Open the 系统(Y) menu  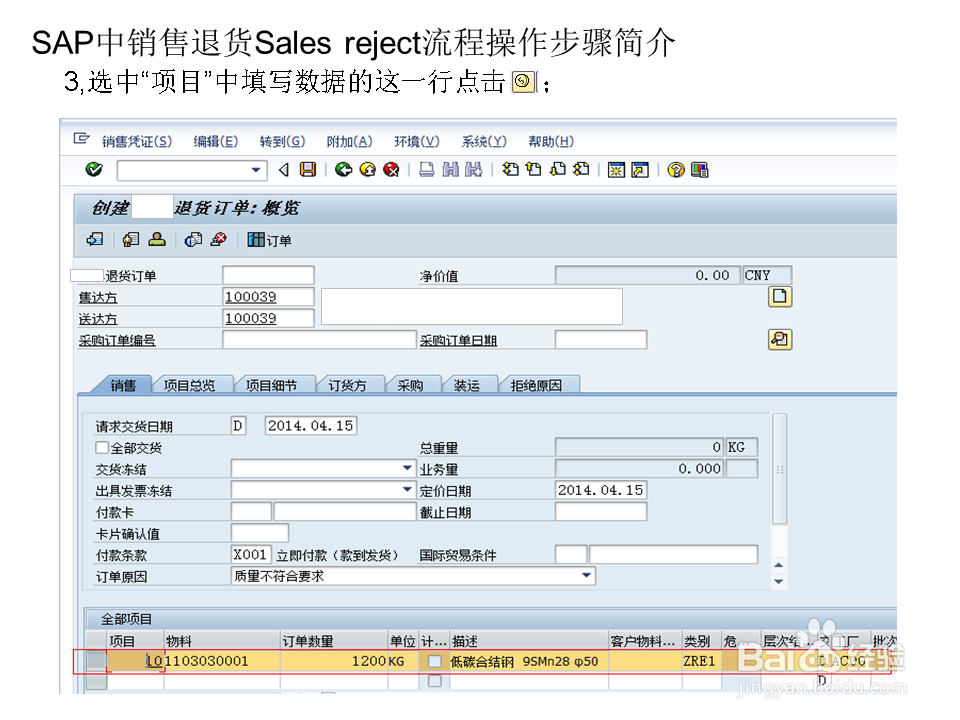pos(484,141)
